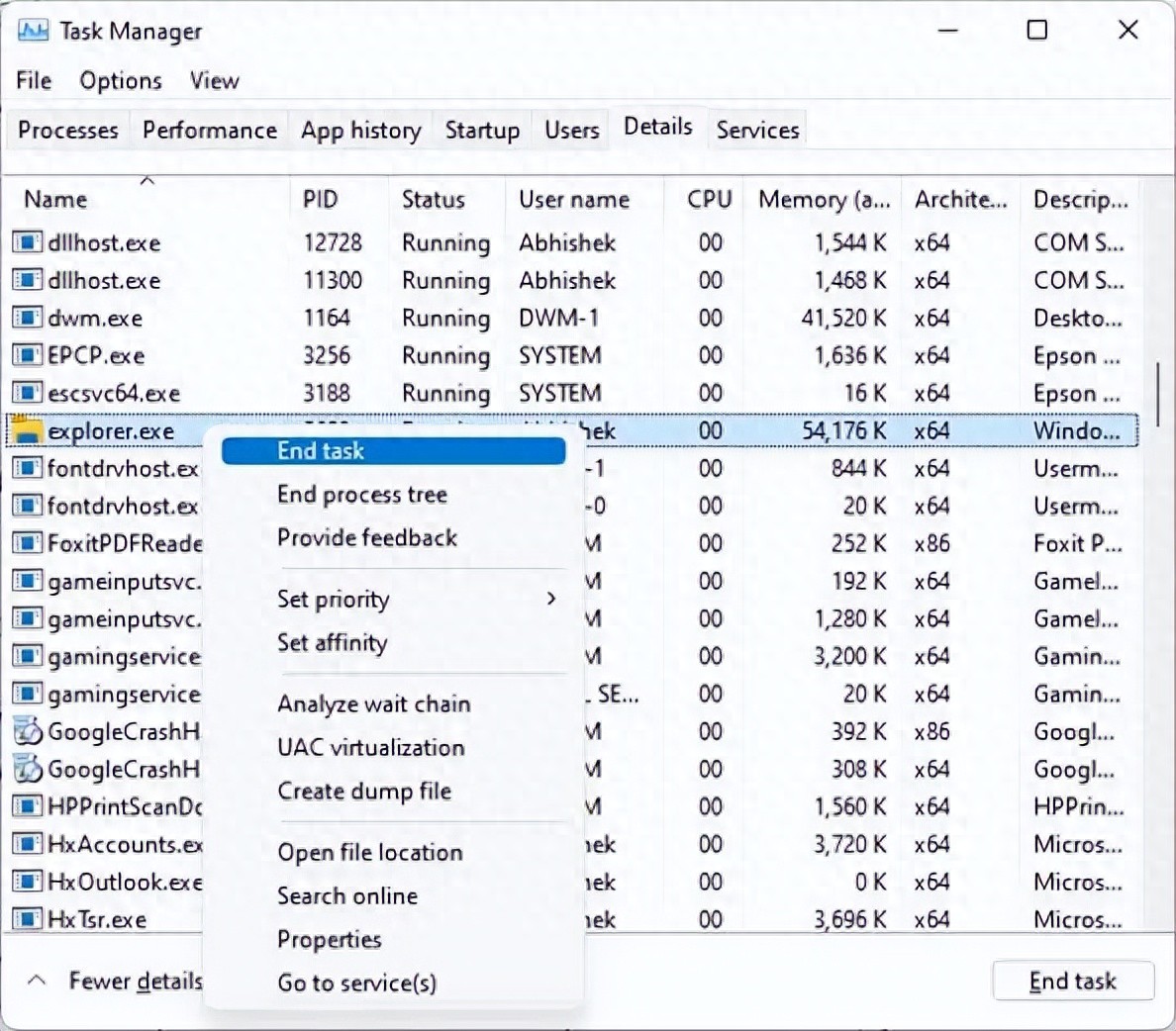
Task: Open the View menu
Action: [215, 80]
